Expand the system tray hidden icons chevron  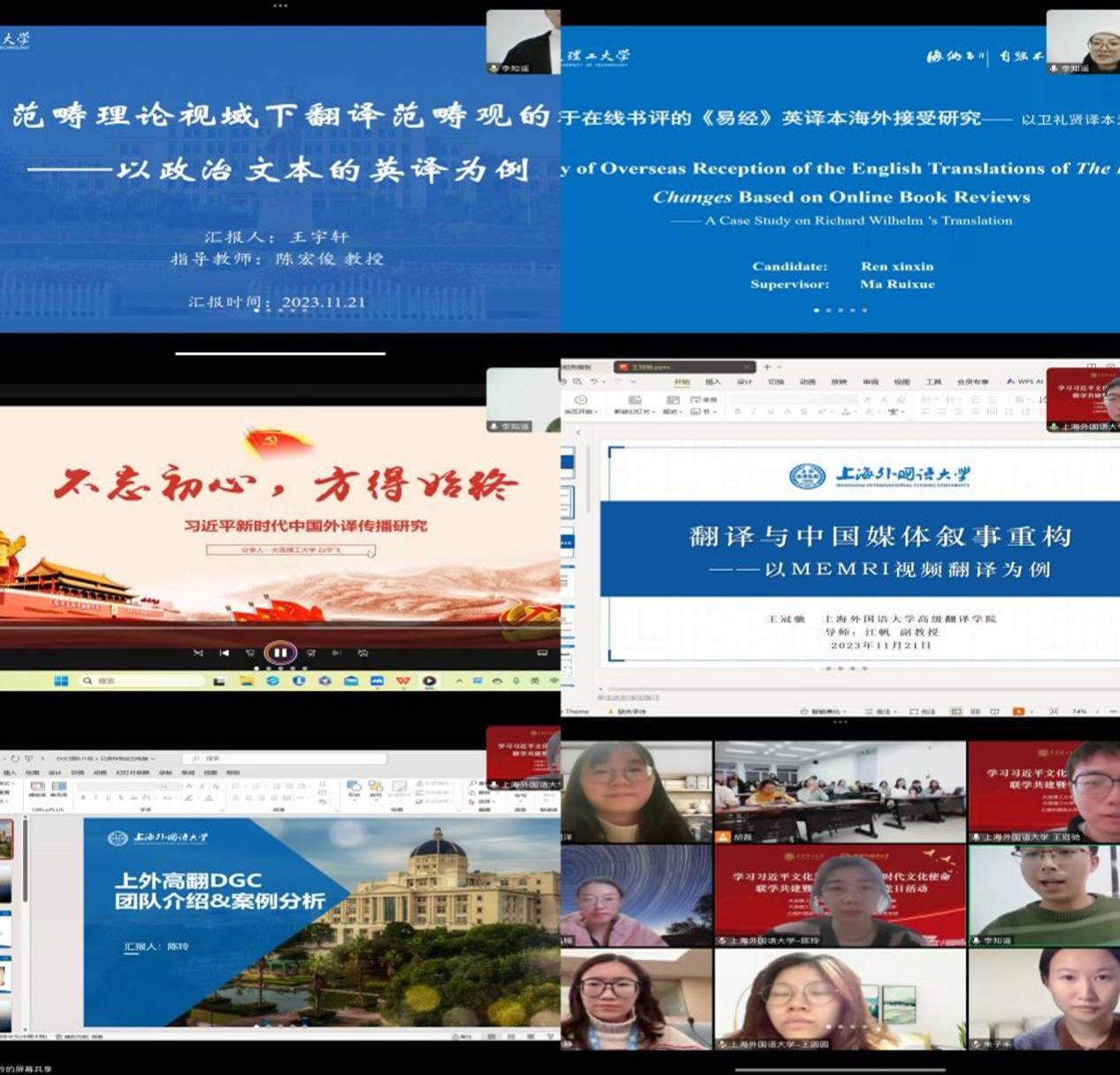tap(458, 680)
